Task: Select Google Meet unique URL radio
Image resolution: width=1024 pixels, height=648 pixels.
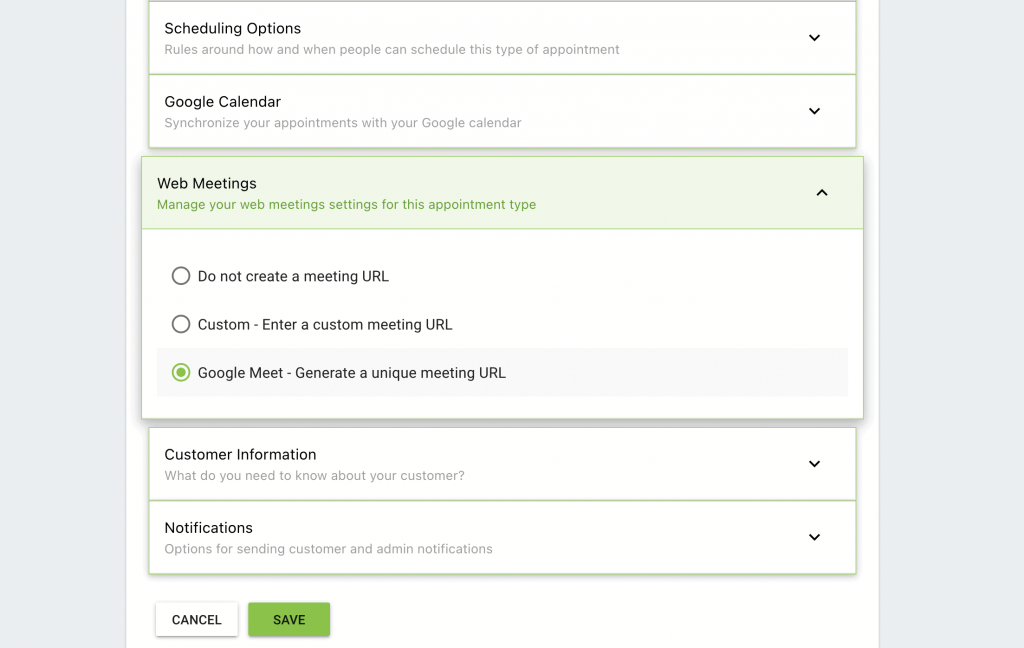Action: [x=181, y=372]
